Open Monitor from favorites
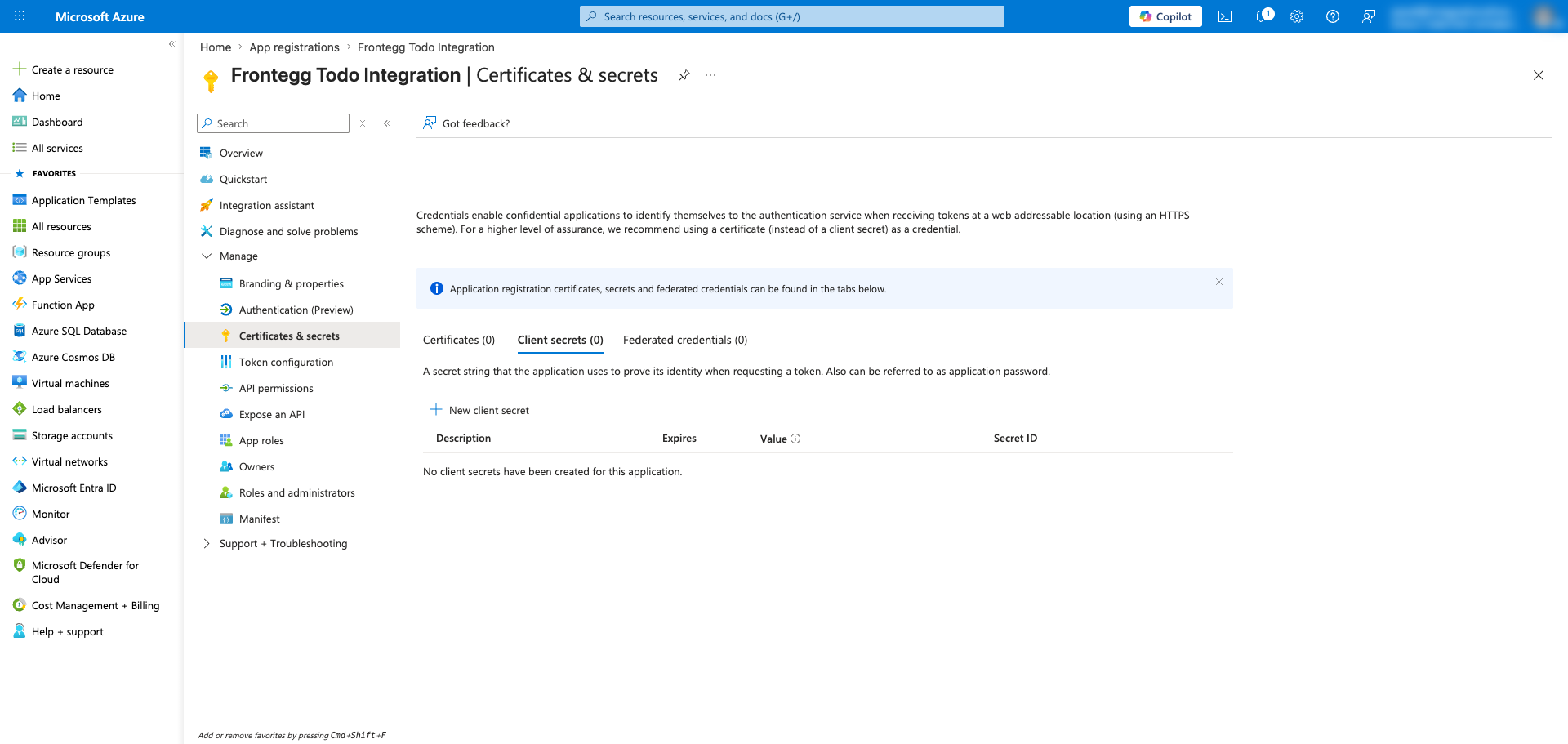The height and width of the screenshot is (744, 1568). coord(42,514)
